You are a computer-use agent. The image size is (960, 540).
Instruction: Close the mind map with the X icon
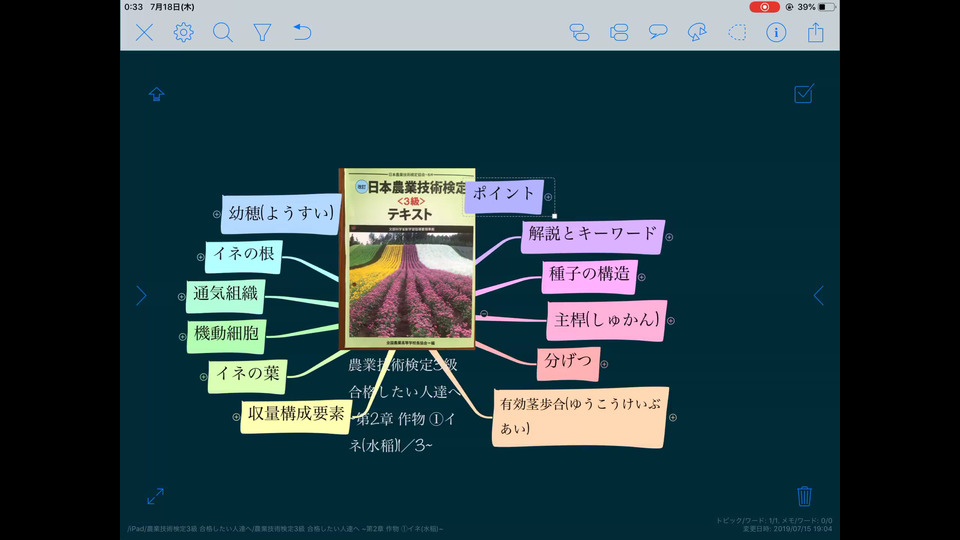tap(144, 32)
